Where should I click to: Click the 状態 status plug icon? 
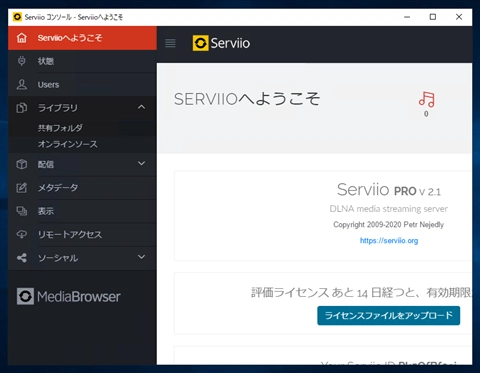coord(22,61)
